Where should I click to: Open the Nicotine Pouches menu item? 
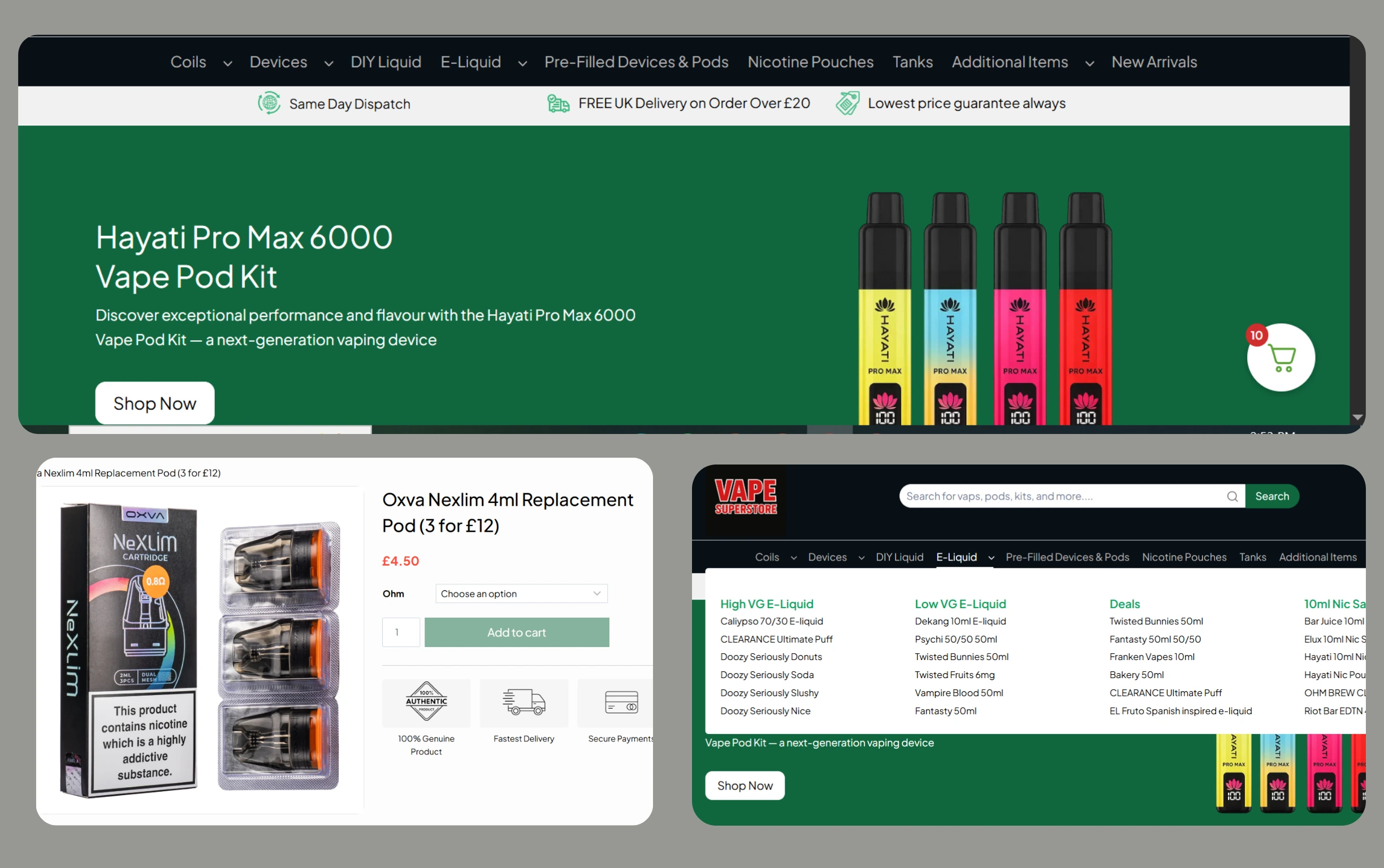810,62
